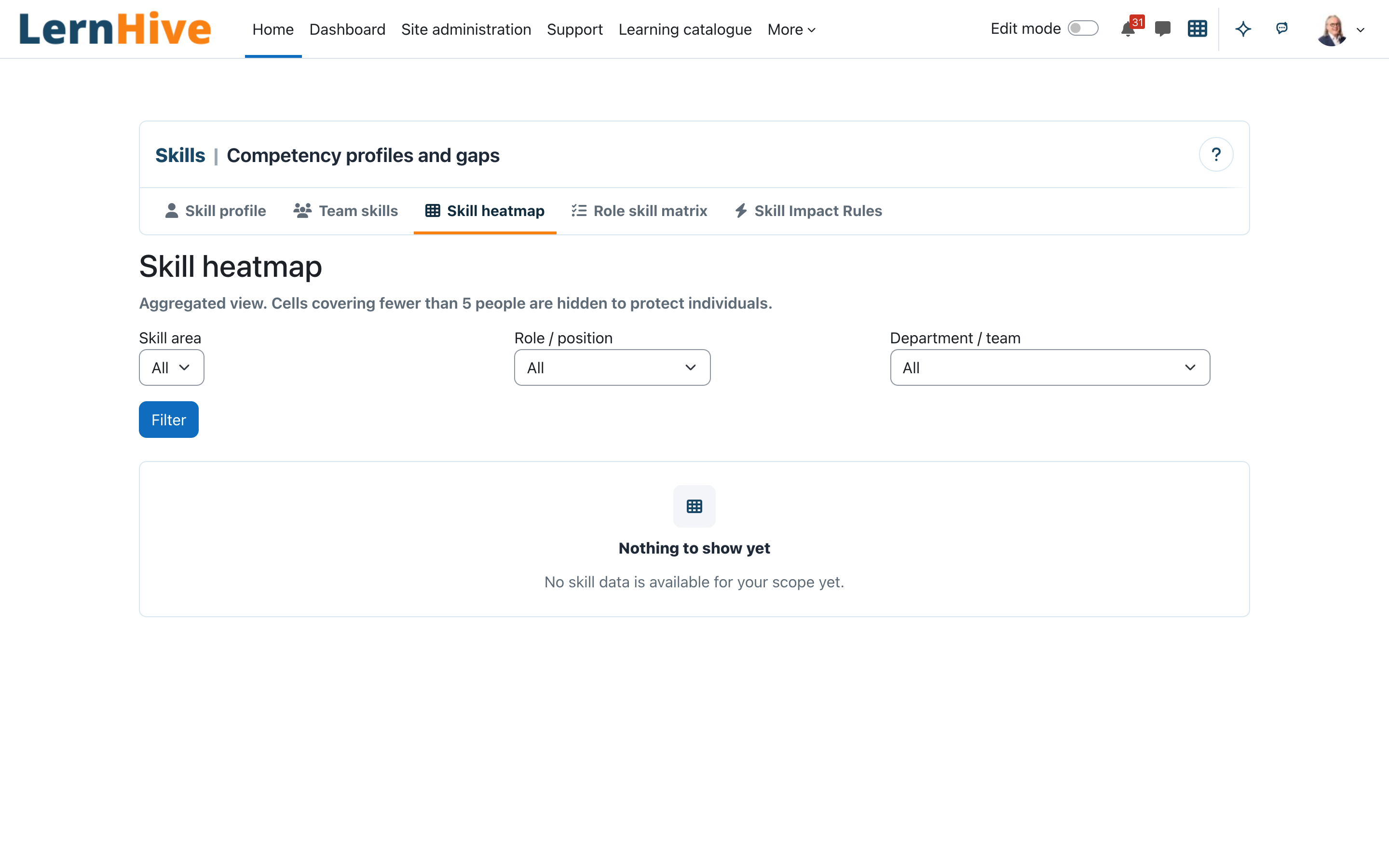The height and width of the screenshot is (868, 1389).
Task: Click 'Competency profiles and gaps' title
Action: pos(363,155)
